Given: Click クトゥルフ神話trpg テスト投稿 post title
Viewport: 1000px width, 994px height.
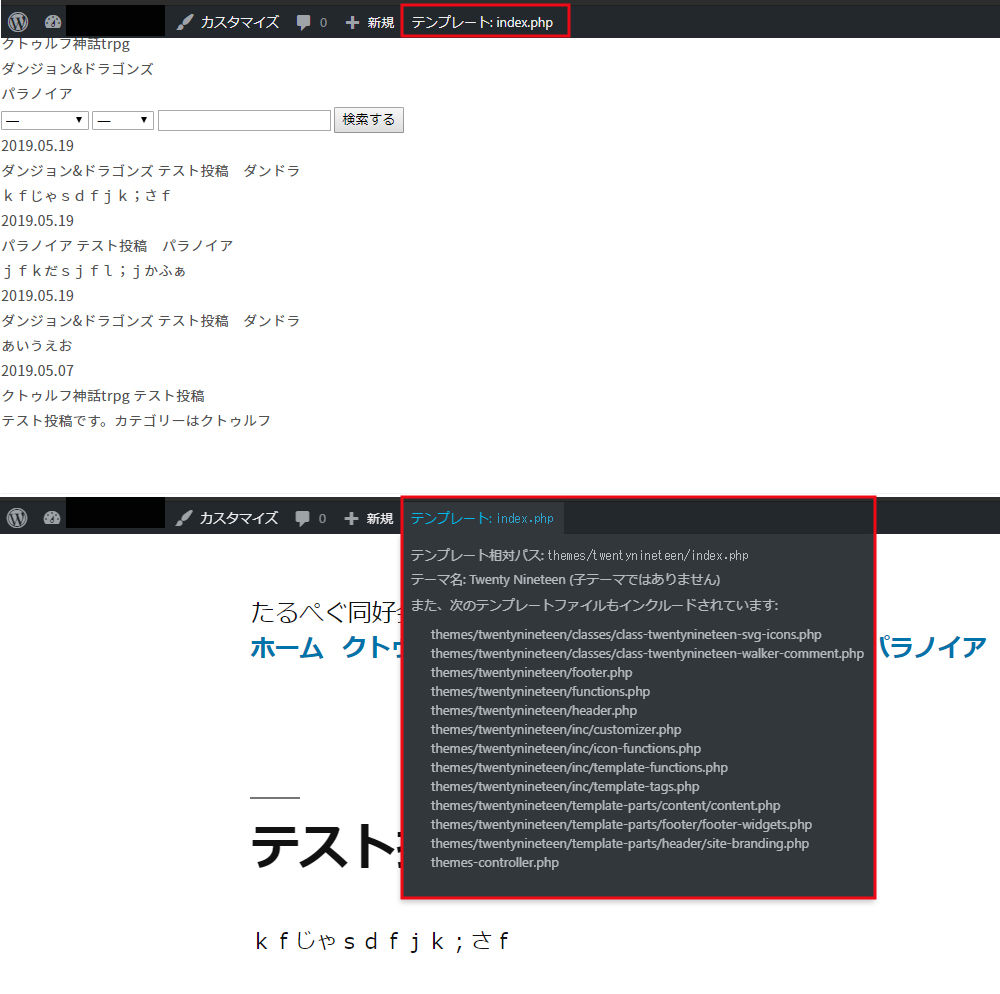Looking at the screenshot, I should 103,396.
